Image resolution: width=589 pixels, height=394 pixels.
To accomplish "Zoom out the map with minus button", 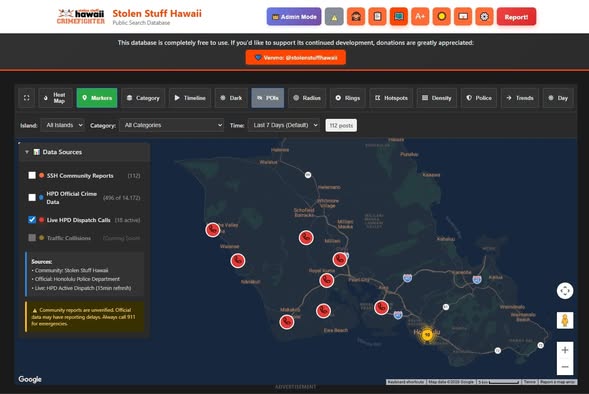I will coord(565,367).
